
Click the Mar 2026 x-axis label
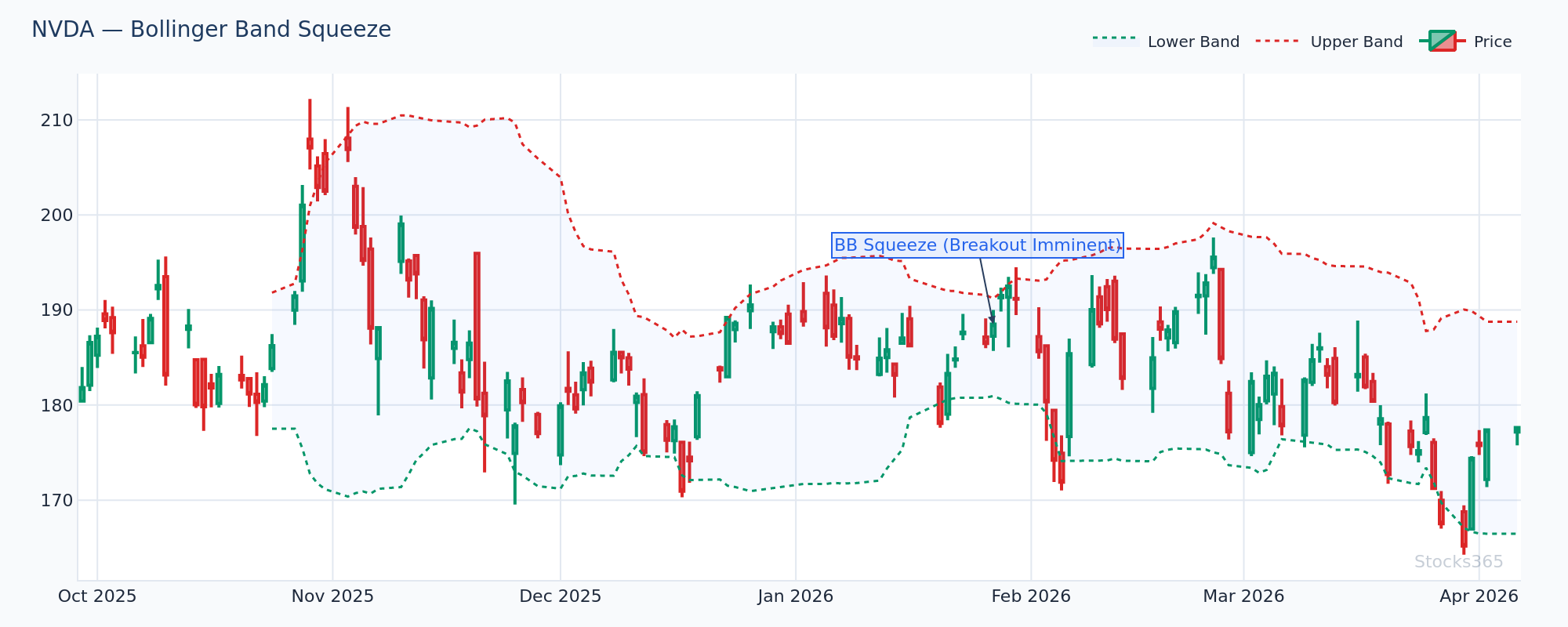(x=1243, y=596)
